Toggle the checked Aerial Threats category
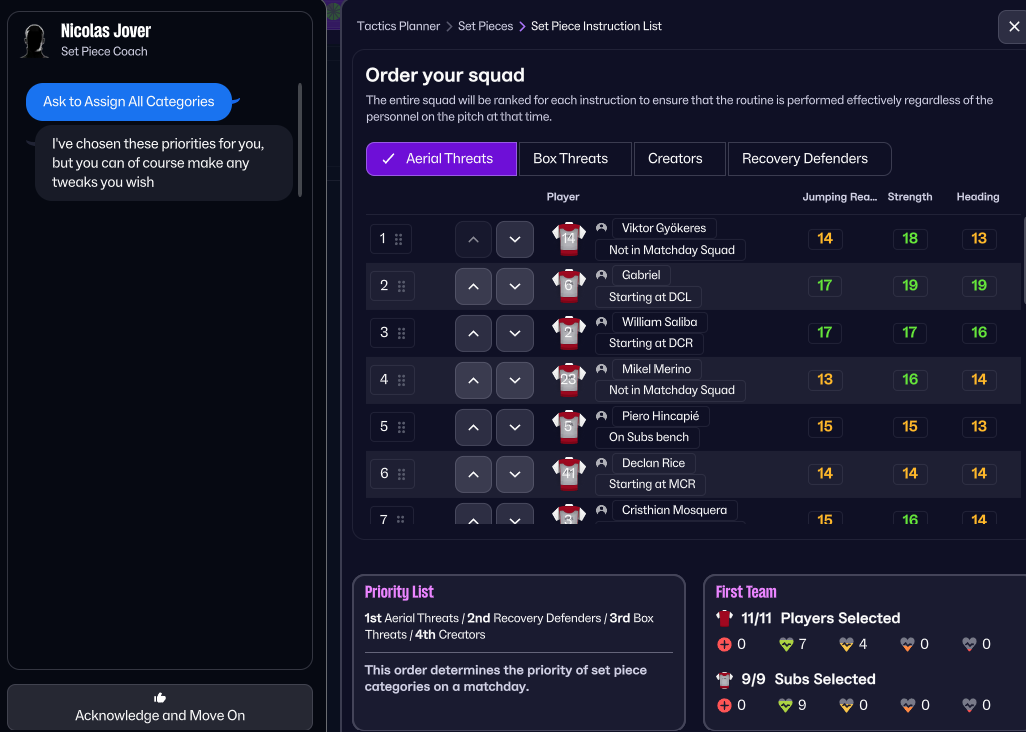 pyautogui.click(x=441, y=159)
